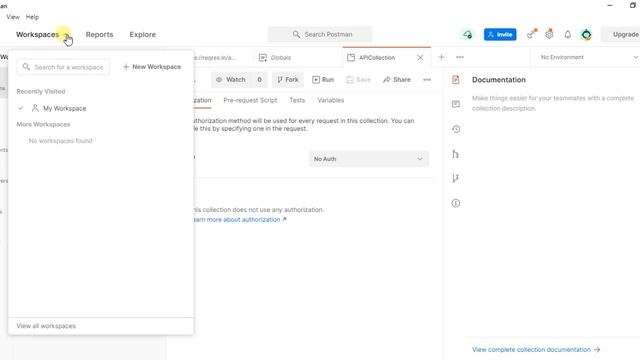This screenshot has width=640, height=360.
Task: Close the APICollection tab
Action: tap(420, 58)
